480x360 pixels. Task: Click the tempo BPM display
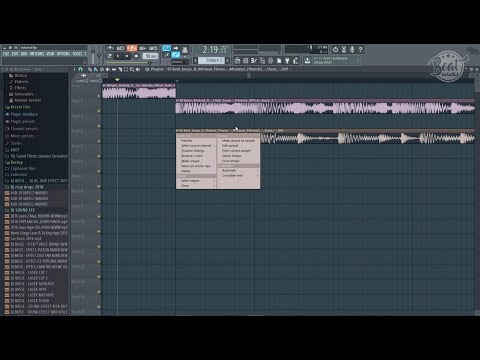(150, 56)
